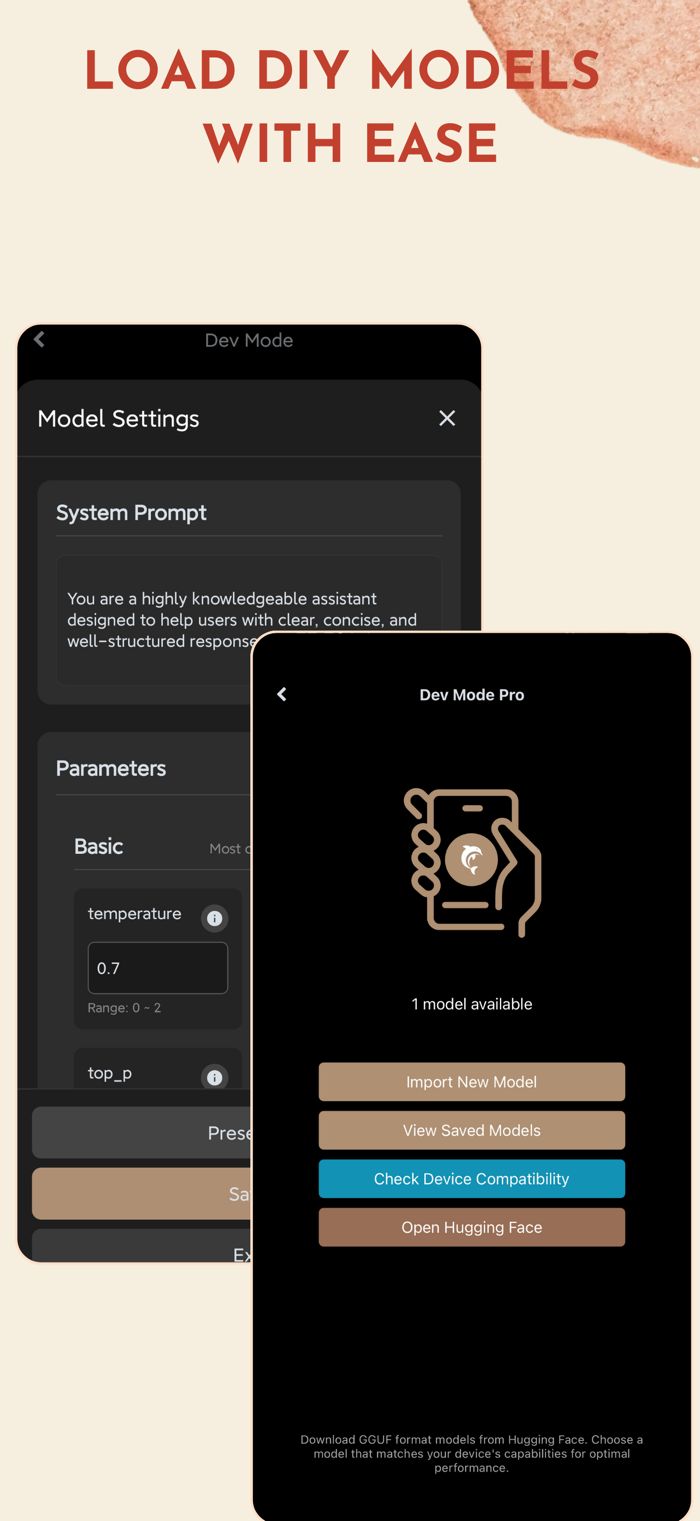Screen dimensions: 700x1521
Task: Open View Saved Models
Action: 472,1130
